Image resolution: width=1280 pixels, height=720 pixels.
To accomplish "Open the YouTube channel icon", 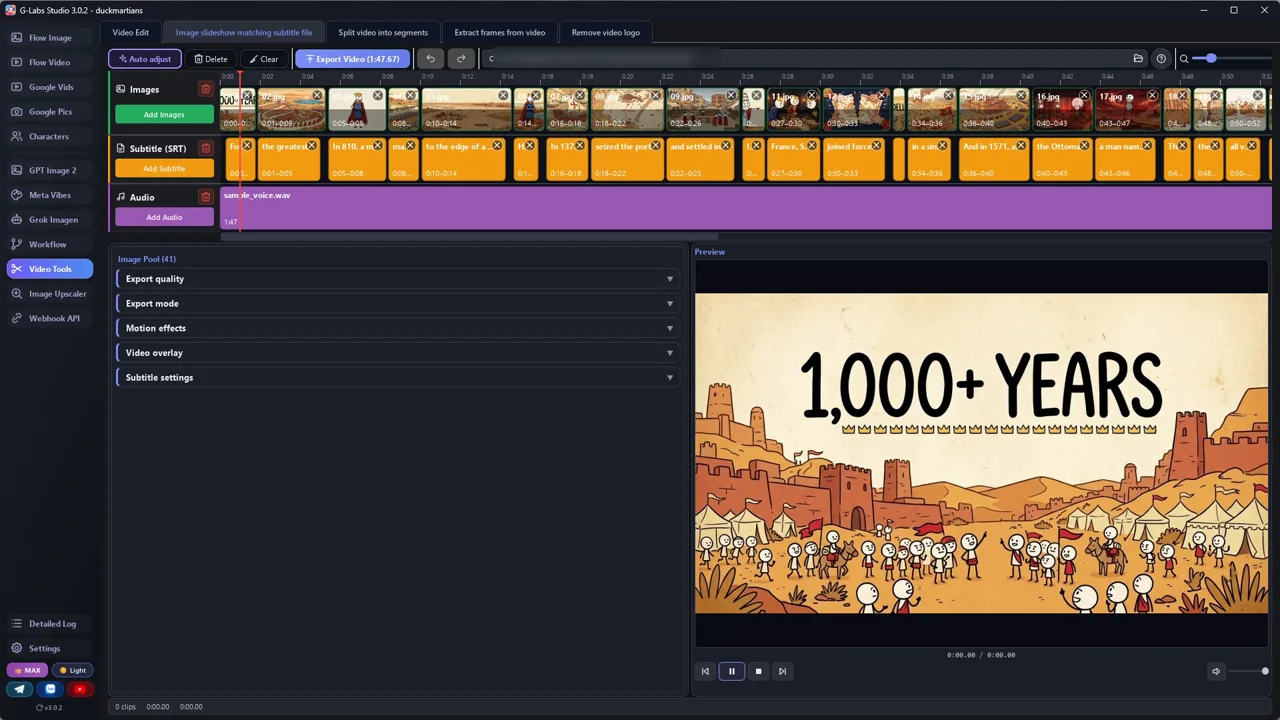I will click(81, 689).
